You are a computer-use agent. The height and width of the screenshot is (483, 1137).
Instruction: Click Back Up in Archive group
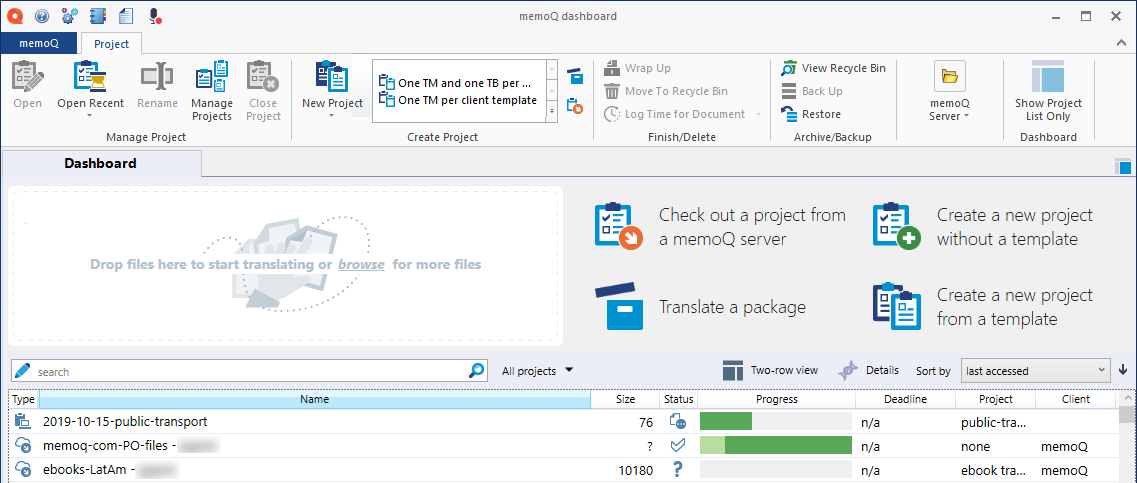[x=811, y=91]
